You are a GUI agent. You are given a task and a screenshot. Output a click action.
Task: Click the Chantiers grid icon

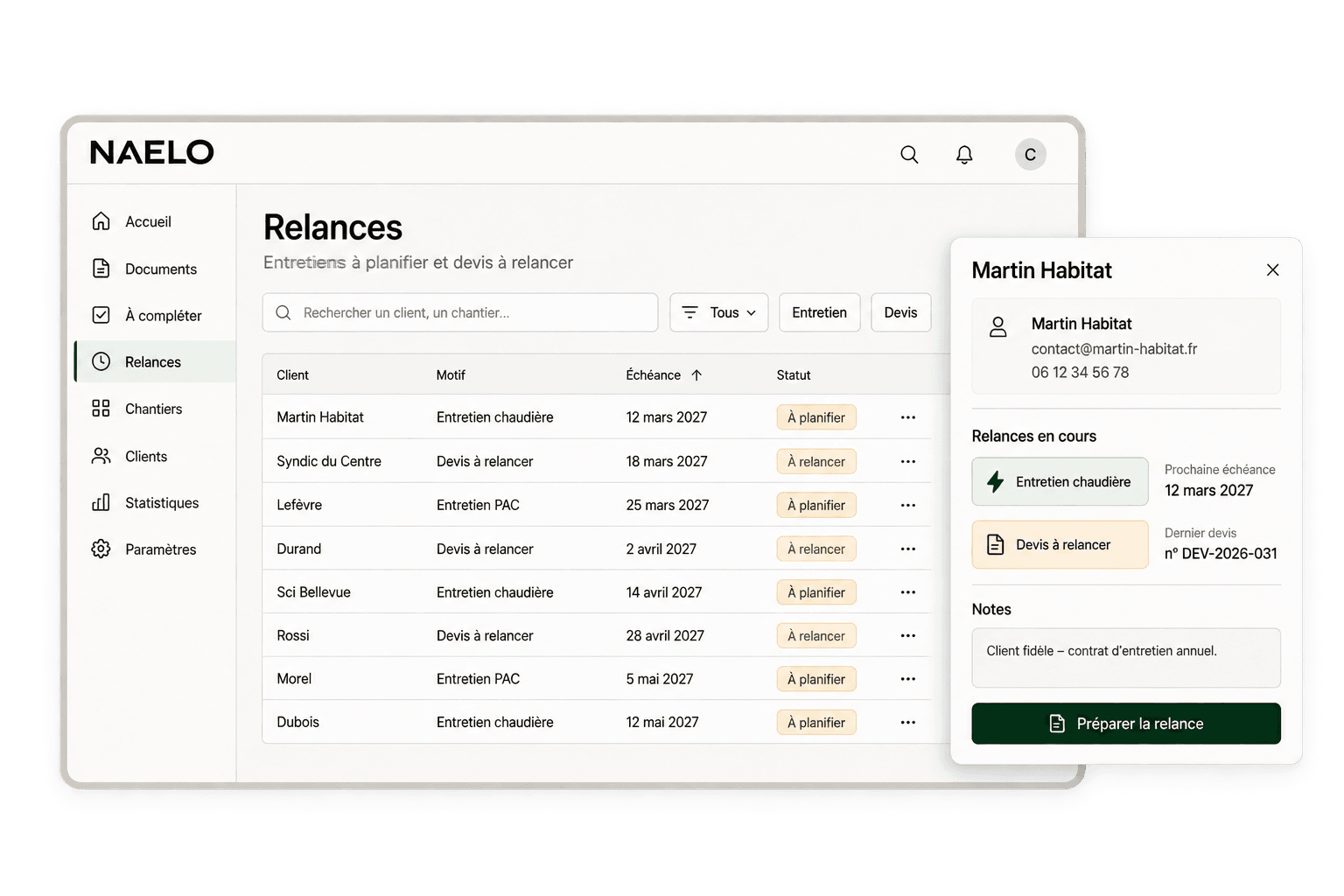(101, 409)
